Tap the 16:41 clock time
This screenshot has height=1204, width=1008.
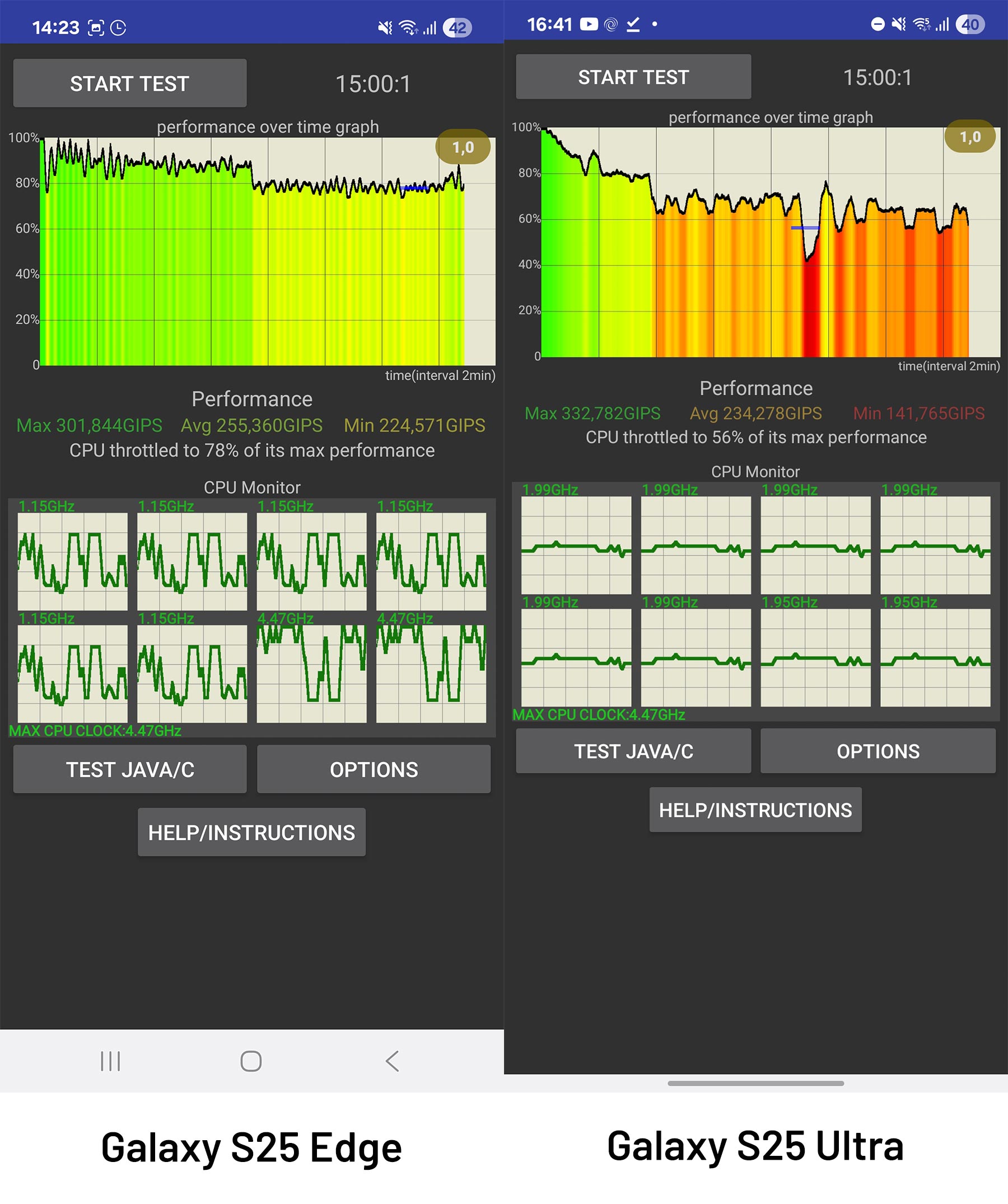point(550,24)
